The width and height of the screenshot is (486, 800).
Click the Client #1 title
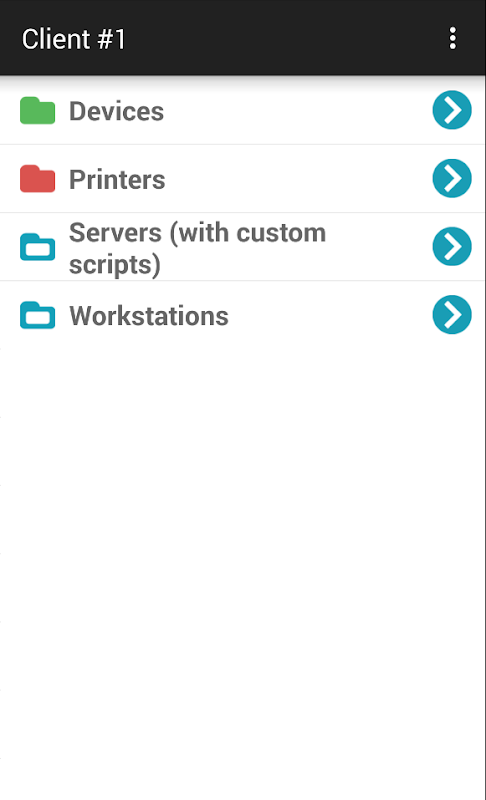(x=73, y=39)
